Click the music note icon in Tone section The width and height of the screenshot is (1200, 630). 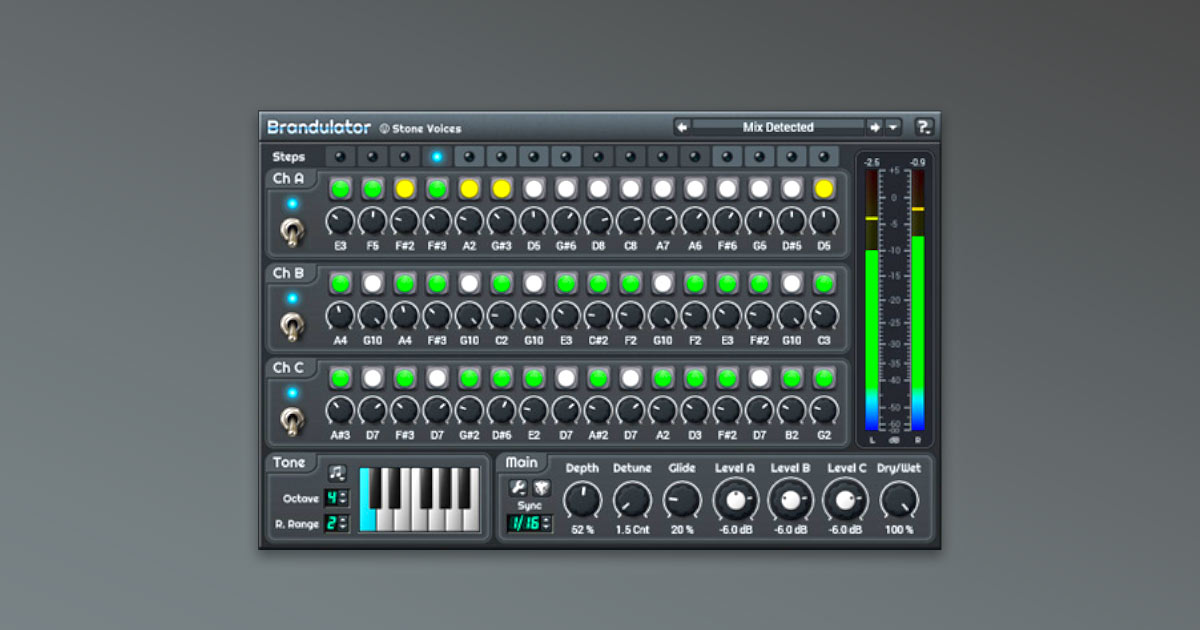coord(337,472)
